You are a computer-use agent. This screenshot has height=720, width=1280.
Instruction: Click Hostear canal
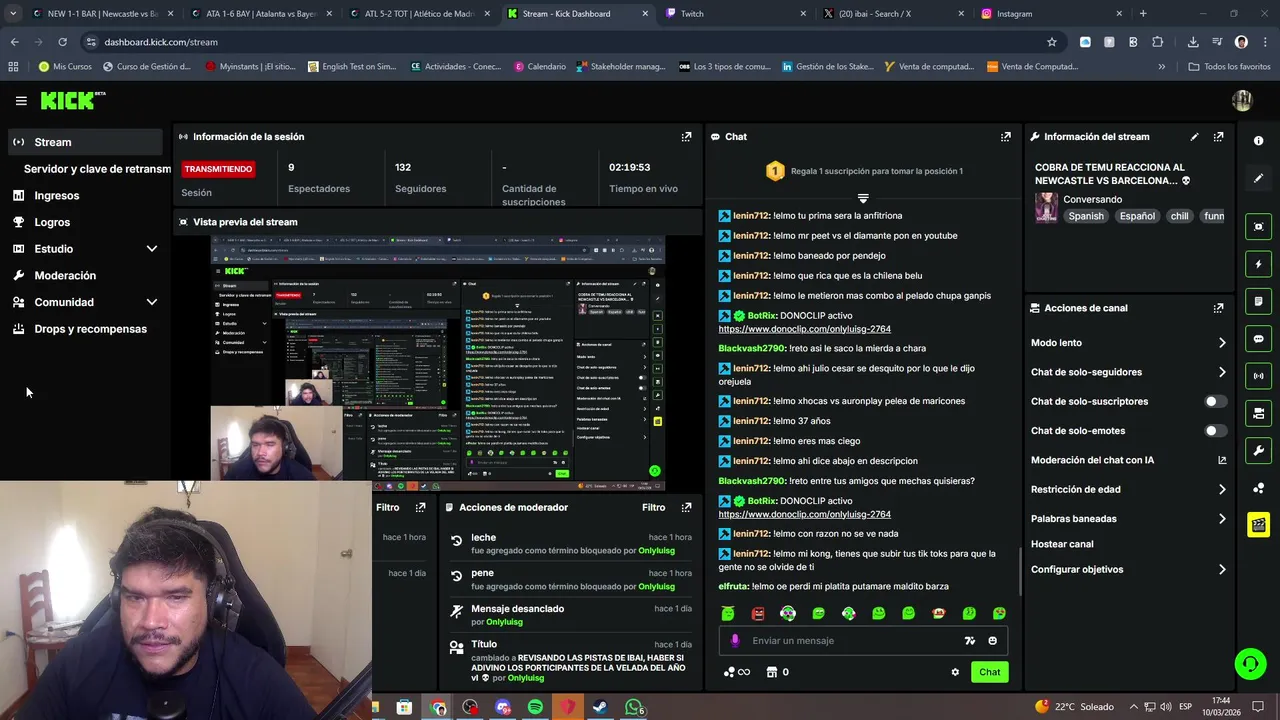pyautogui.click(x=1062, y=544)
